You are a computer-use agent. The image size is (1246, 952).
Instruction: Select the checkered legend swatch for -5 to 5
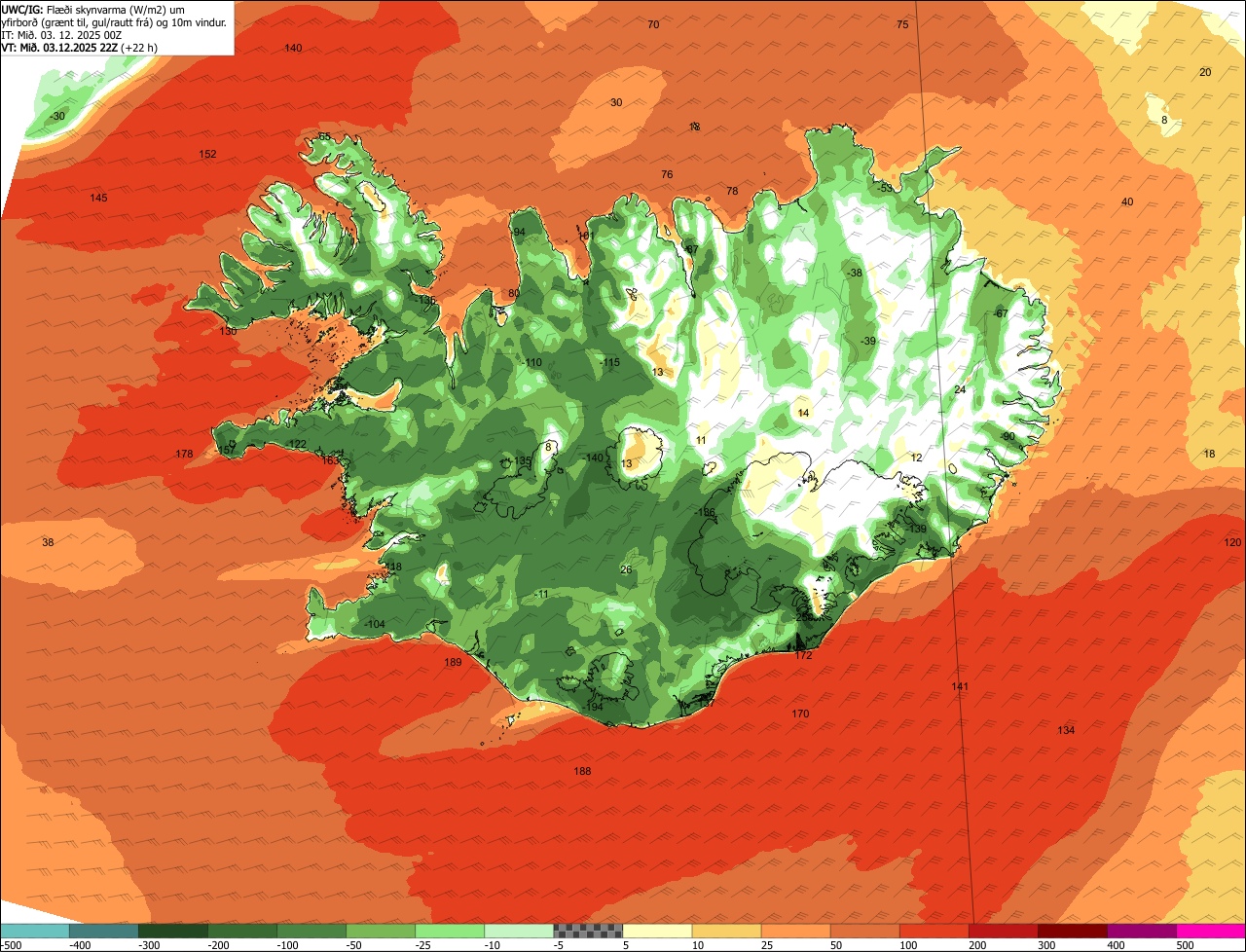point(588,931)
